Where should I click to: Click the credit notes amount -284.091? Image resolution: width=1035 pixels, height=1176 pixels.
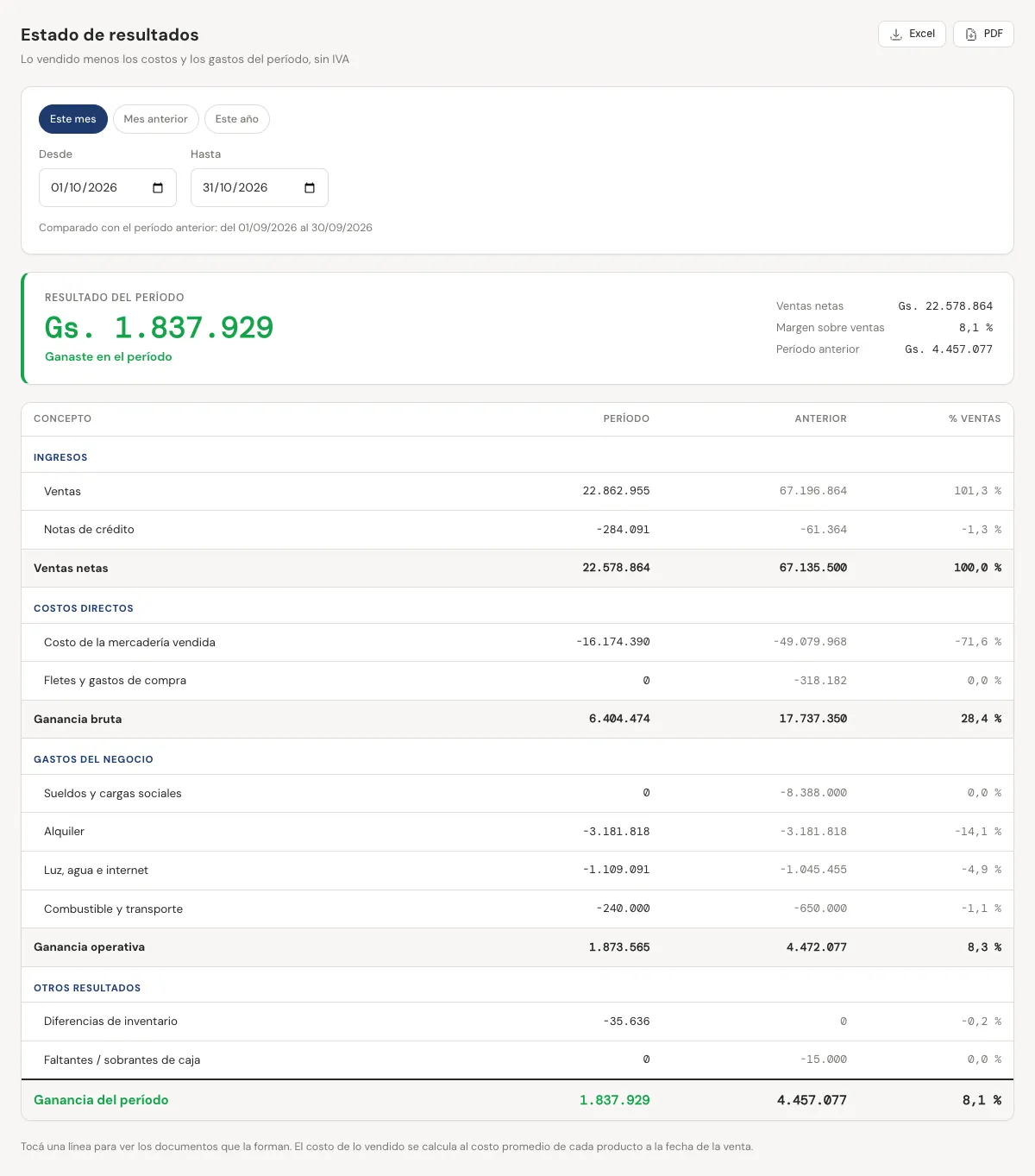pos(623,530)
